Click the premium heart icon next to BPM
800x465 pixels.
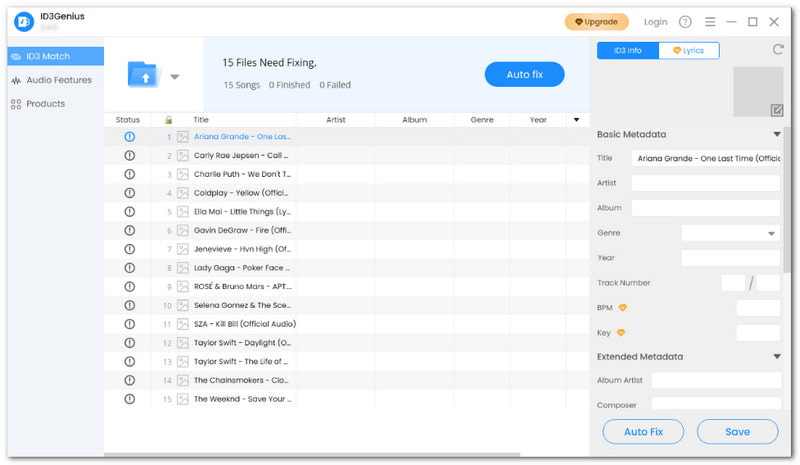pos(622,308)
